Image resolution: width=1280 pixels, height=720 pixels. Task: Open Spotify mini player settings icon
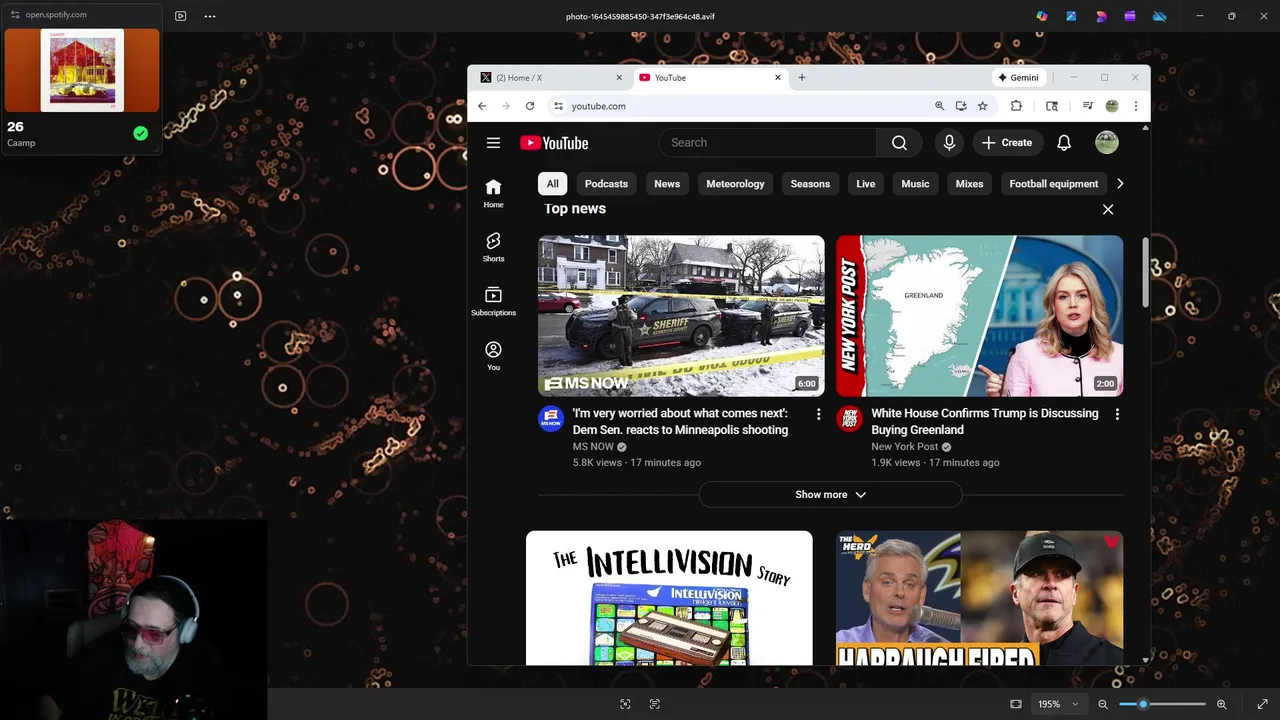coord(15,15)
